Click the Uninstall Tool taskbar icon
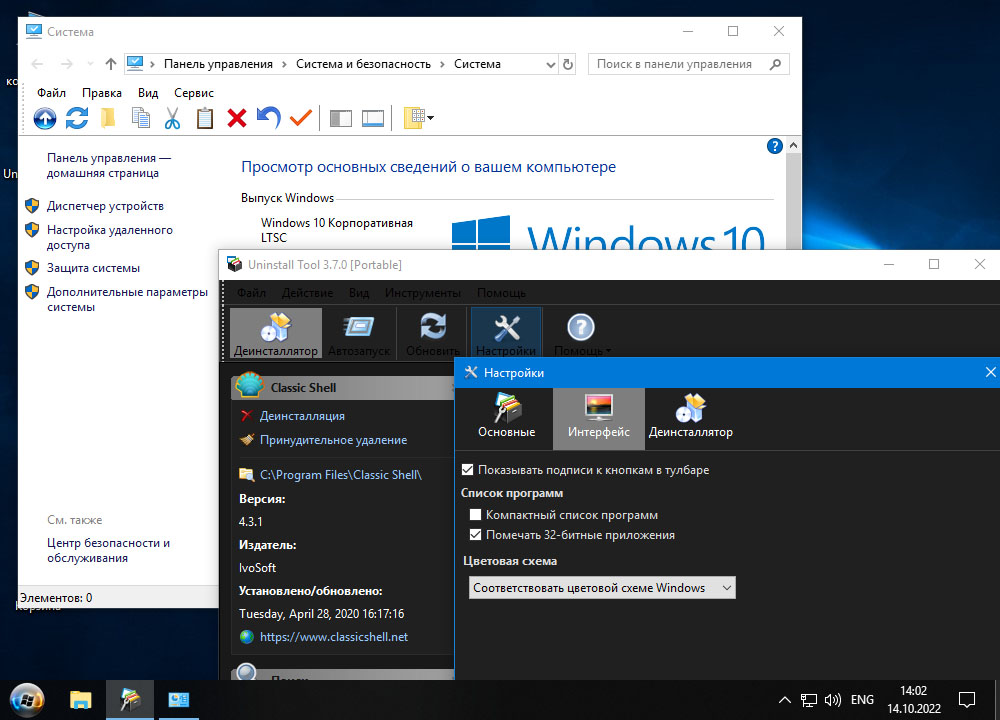This screenshot has height=720, width=1000. click(x=130, y=700)
